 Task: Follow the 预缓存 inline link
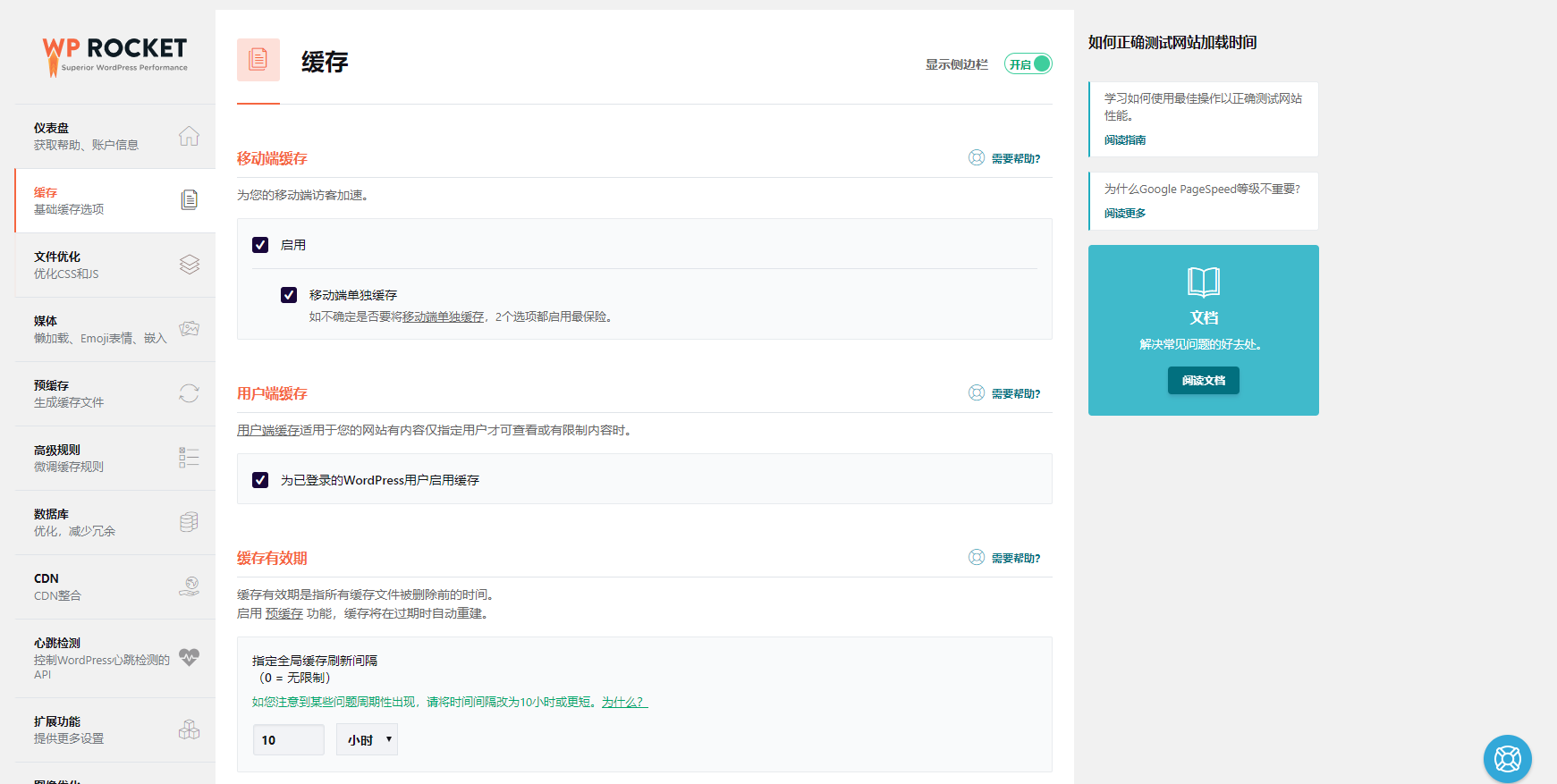point(284,613)
